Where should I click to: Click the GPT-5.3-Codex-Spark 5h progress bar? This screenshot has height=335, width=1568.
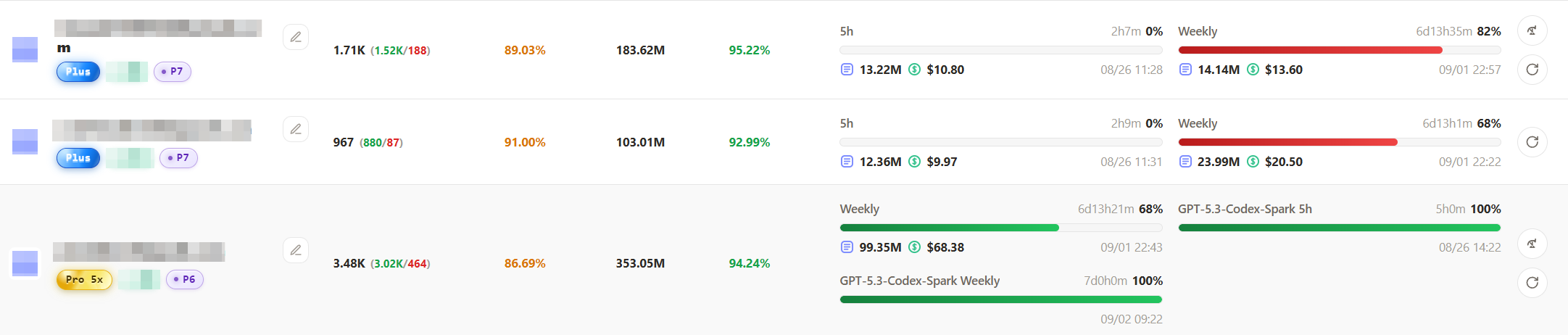point(1340,228)
